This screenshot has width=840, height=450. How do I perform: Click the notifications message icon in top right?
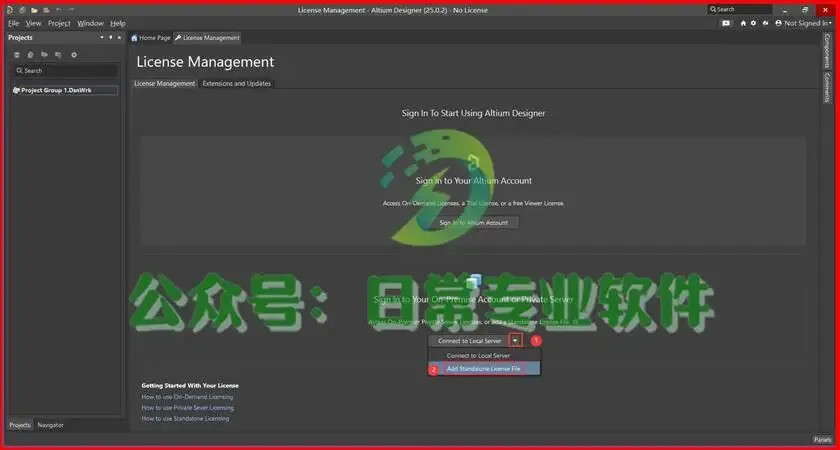726,24
